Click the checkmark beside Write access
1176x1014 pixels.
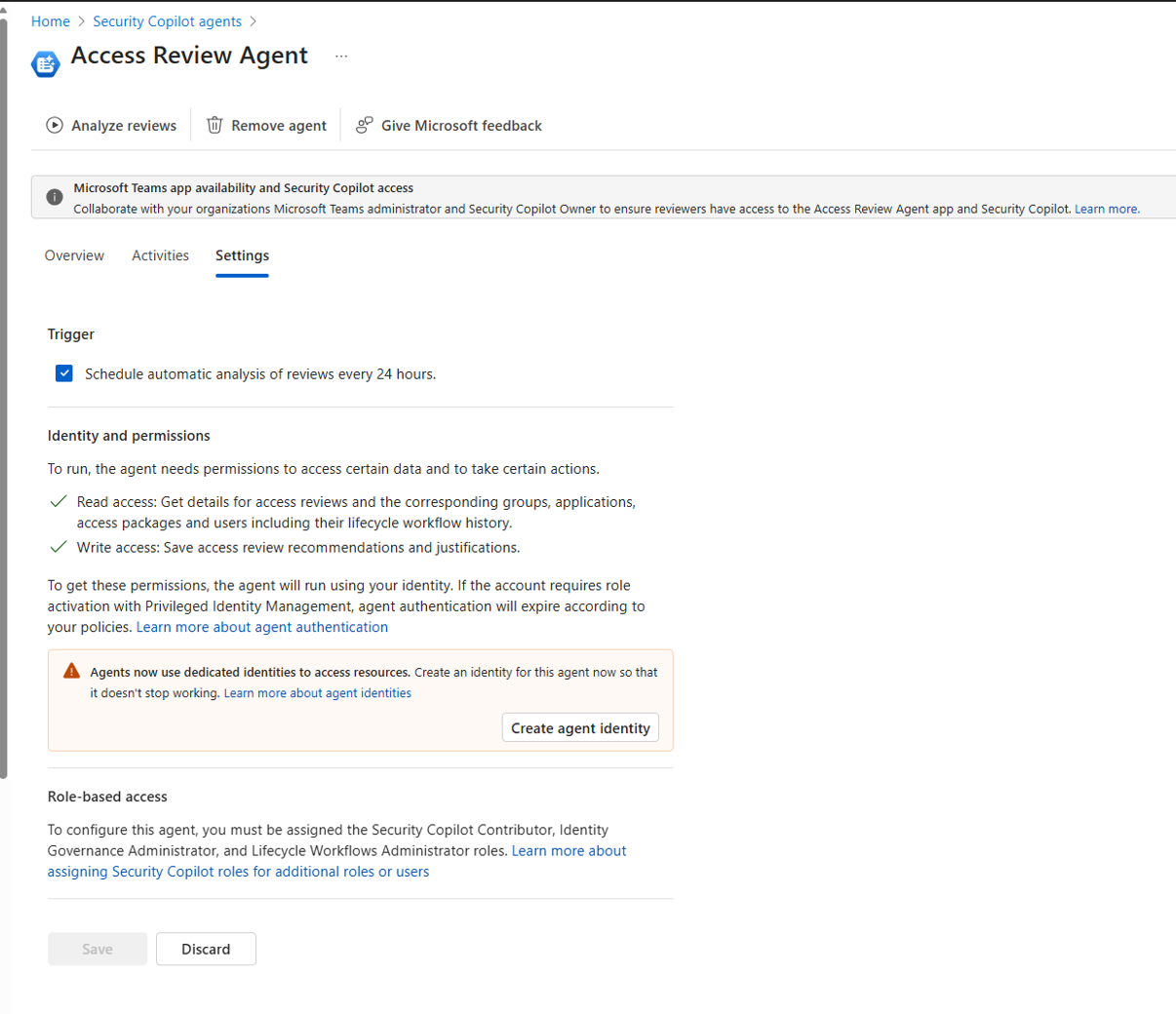59,547
